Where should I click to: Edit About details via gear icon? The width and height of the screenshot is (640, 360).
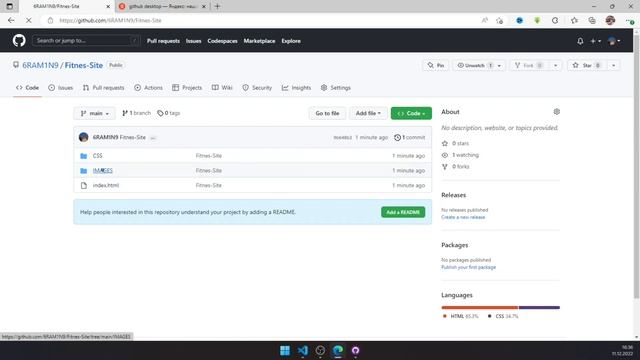[556, 111]
